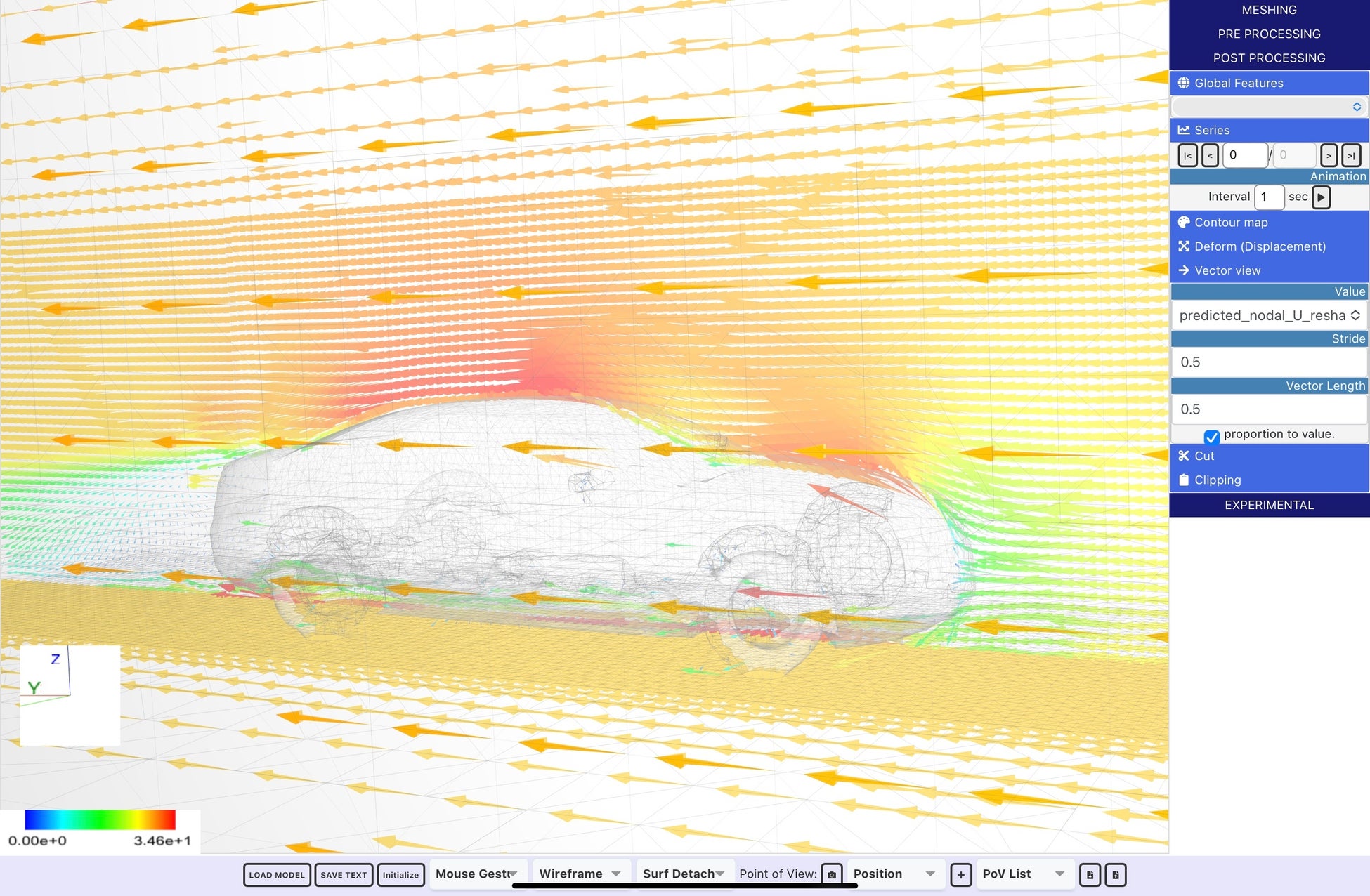The height and width of the screenshot is (896, 1370).
Task: Click the SAVE TEXT button
Action: 344,875
